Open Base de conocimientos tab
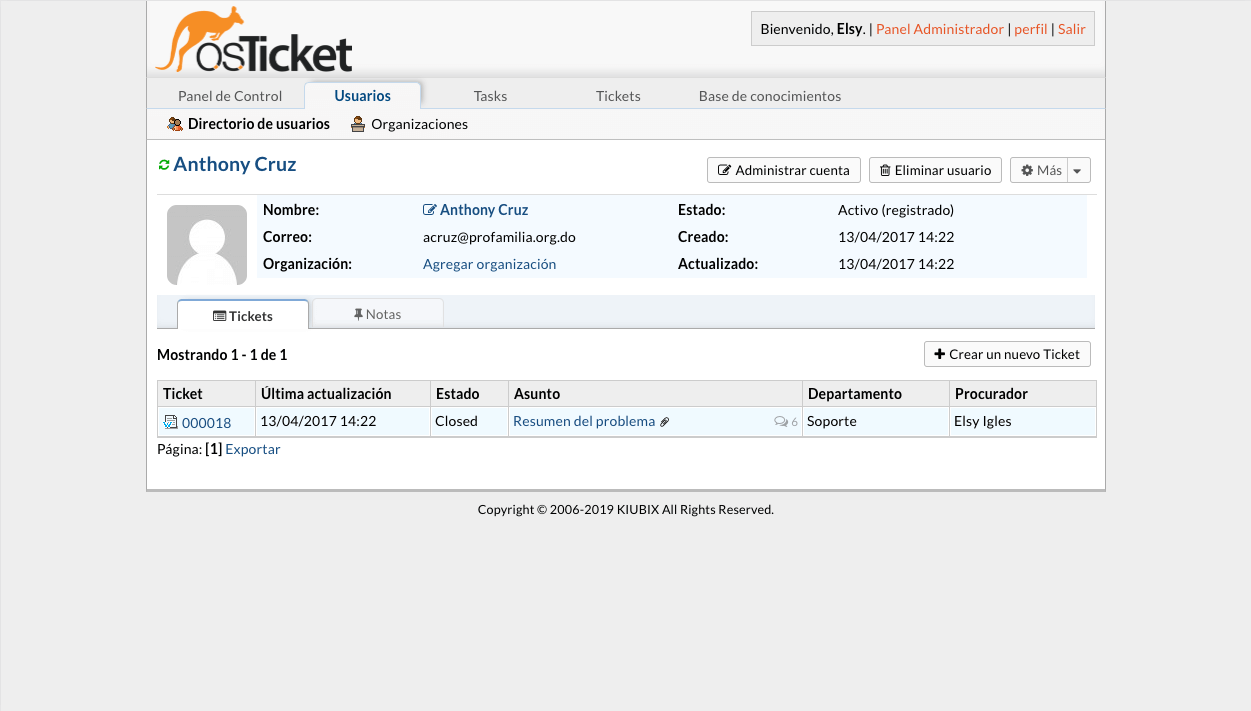The width and height of the screenshot is (1251, 711). click(x=769, y=96)
